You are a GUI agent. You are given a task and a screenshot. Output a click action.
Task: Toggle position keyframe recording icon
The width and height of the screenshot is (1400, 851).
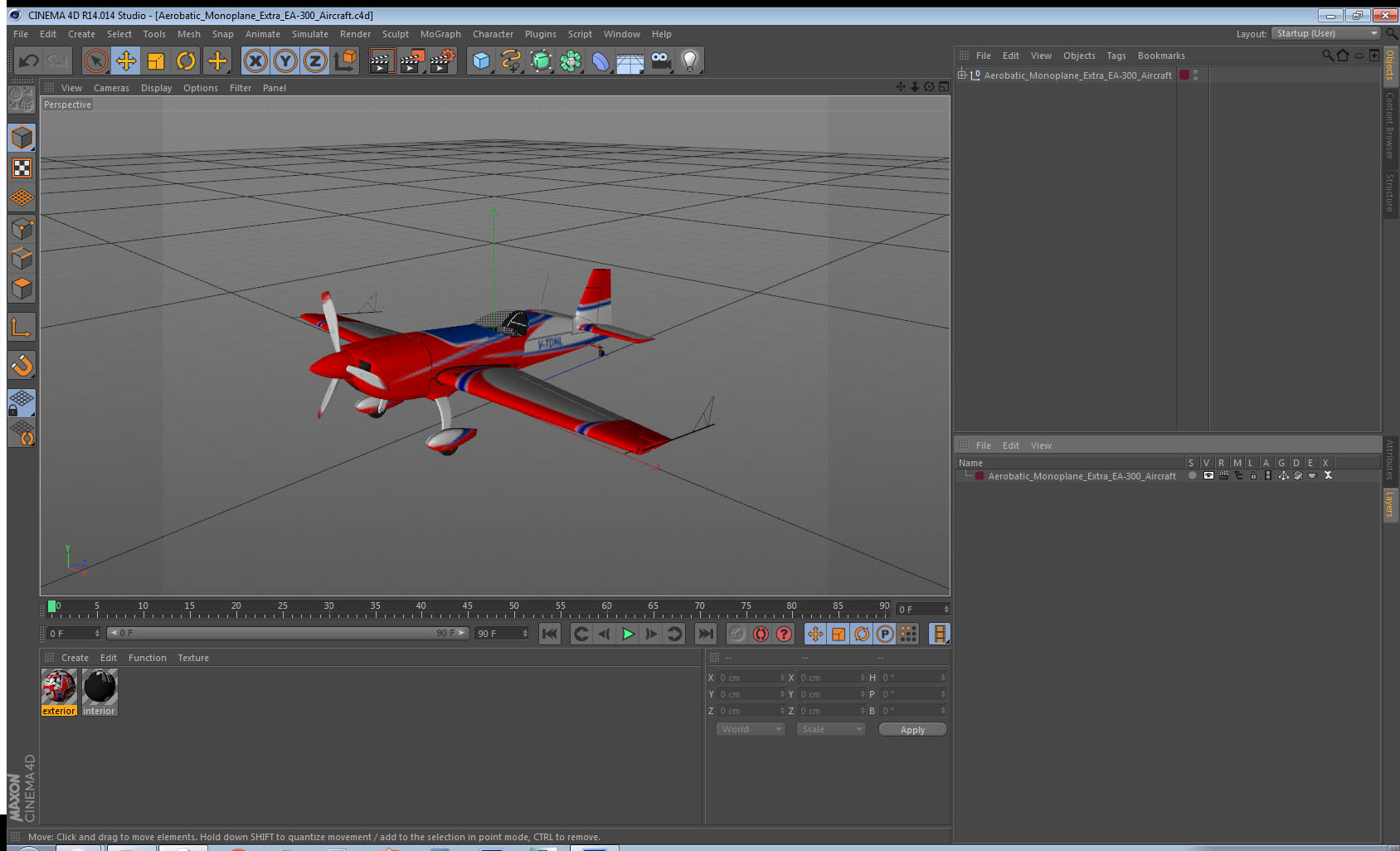(x=815, y=634)
